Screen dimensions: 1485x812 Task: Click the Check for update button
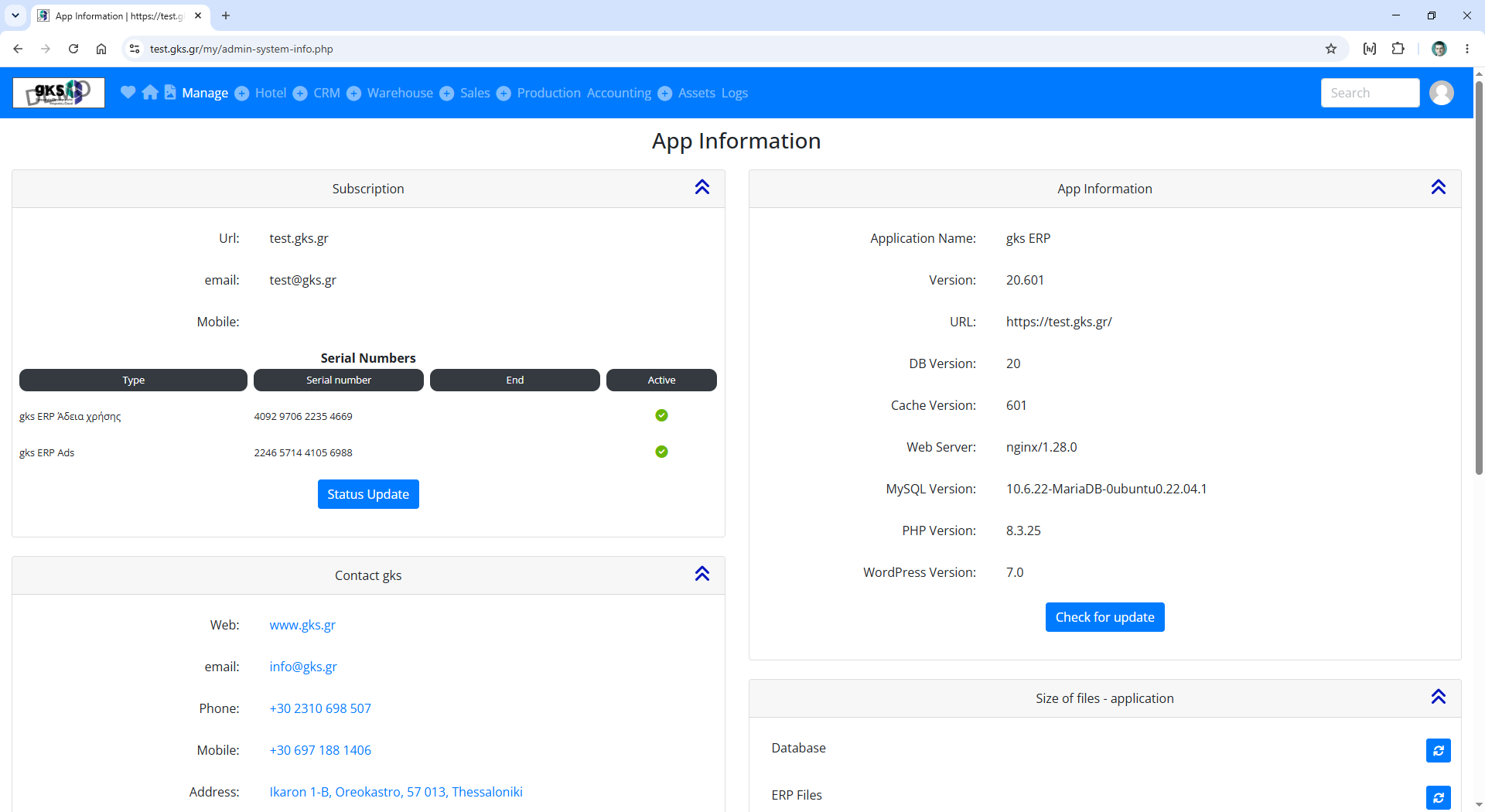[1104, 617]
